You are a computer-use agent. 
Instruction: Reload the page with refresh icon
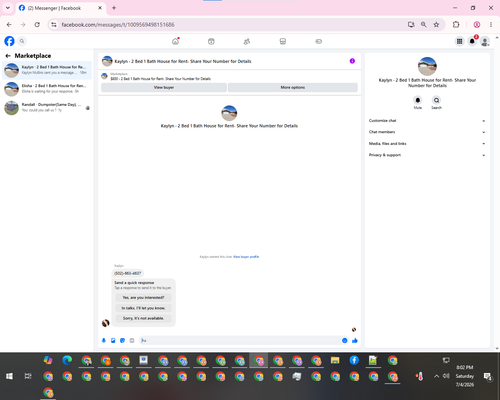pyautogui.click(x=37, y=25)
